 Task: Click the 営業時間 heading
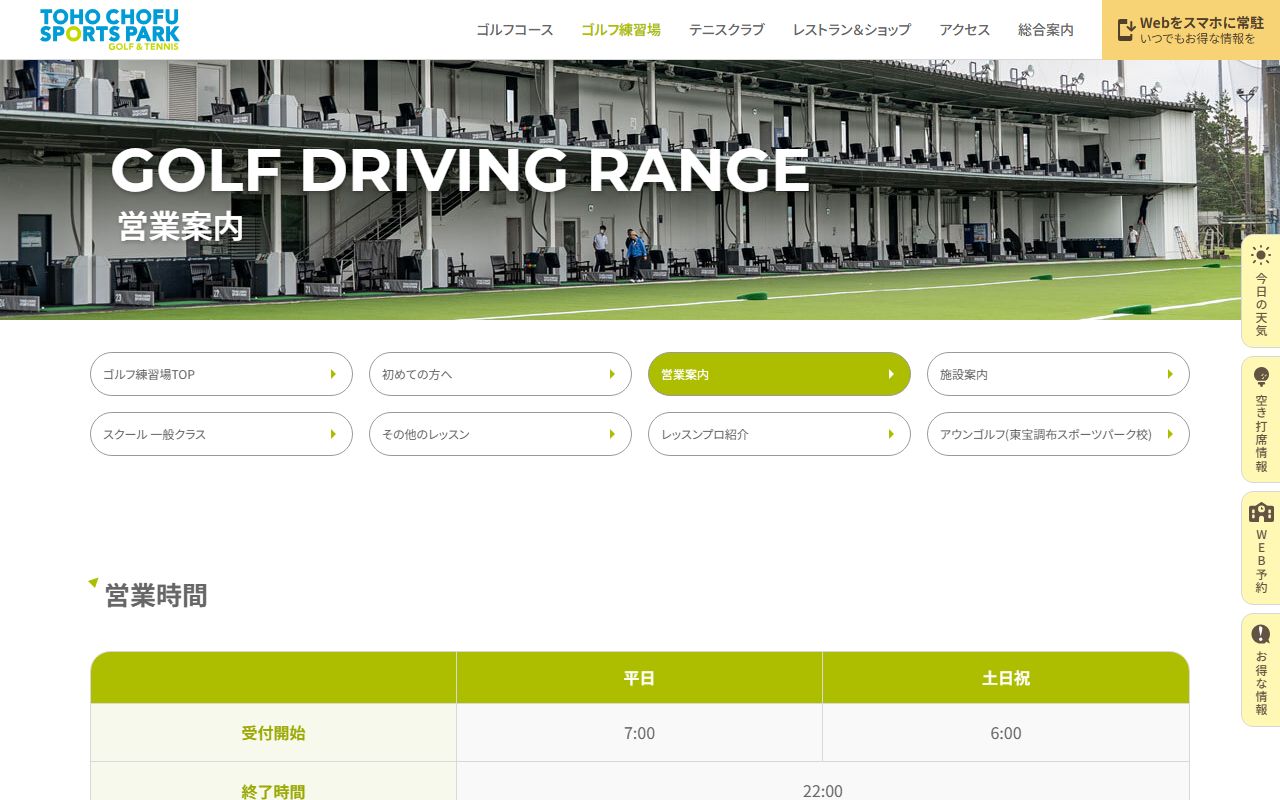point(156,595)
